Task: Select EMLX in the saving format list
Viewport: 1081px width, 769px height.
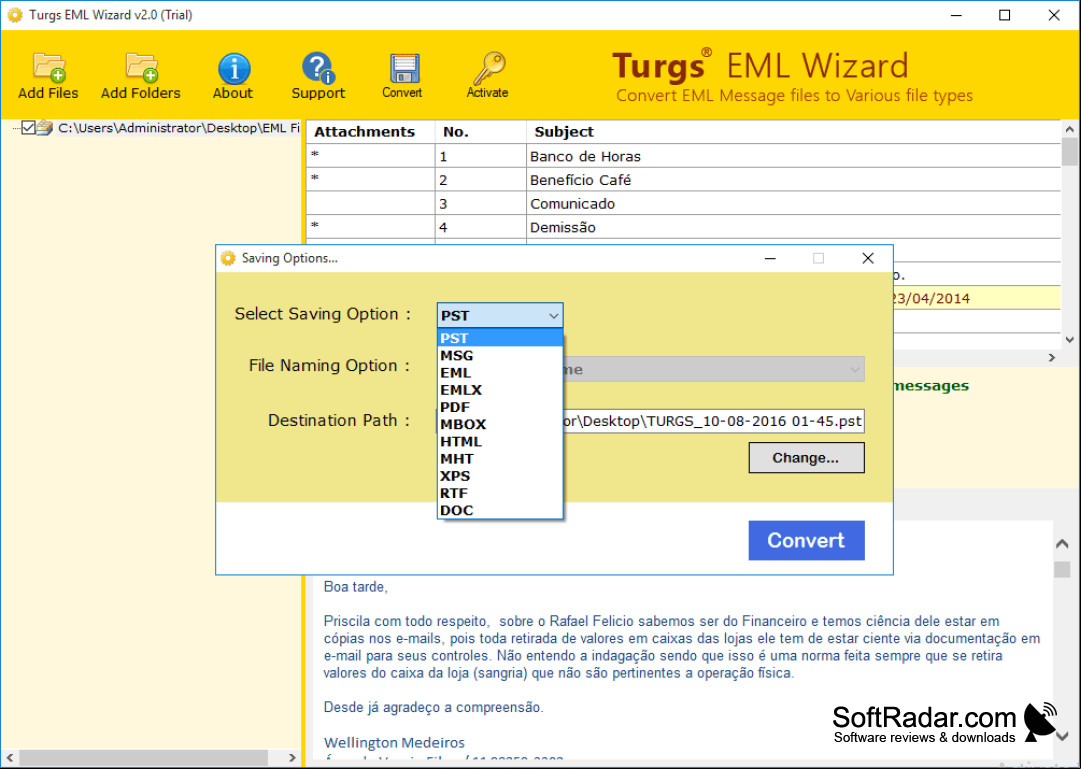Action: click(x=500, y=390)
